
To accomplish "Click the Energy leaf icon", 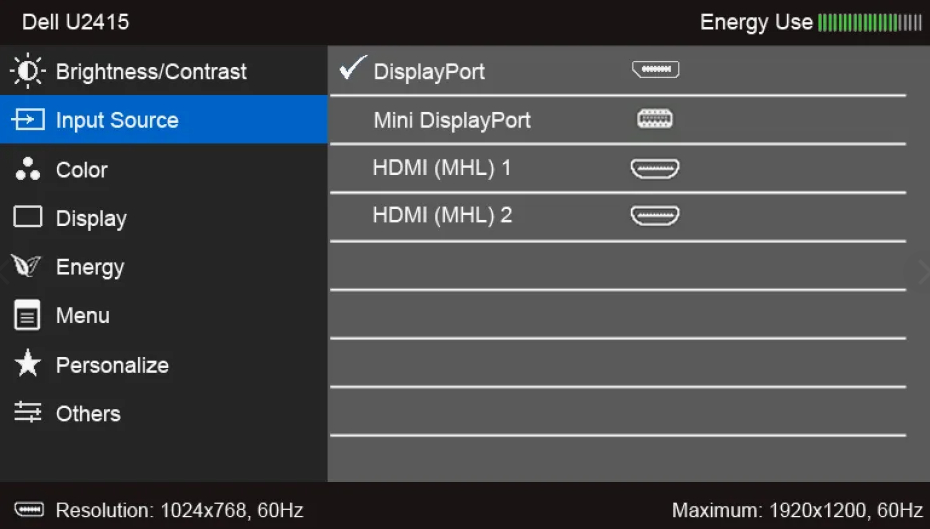I will [27, 267].
